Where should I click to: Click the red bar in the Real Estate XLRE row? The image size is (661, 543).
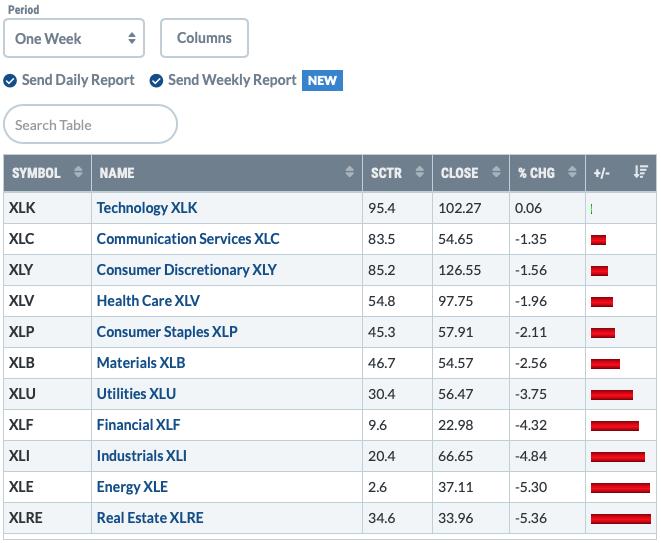tap(621, 519)
